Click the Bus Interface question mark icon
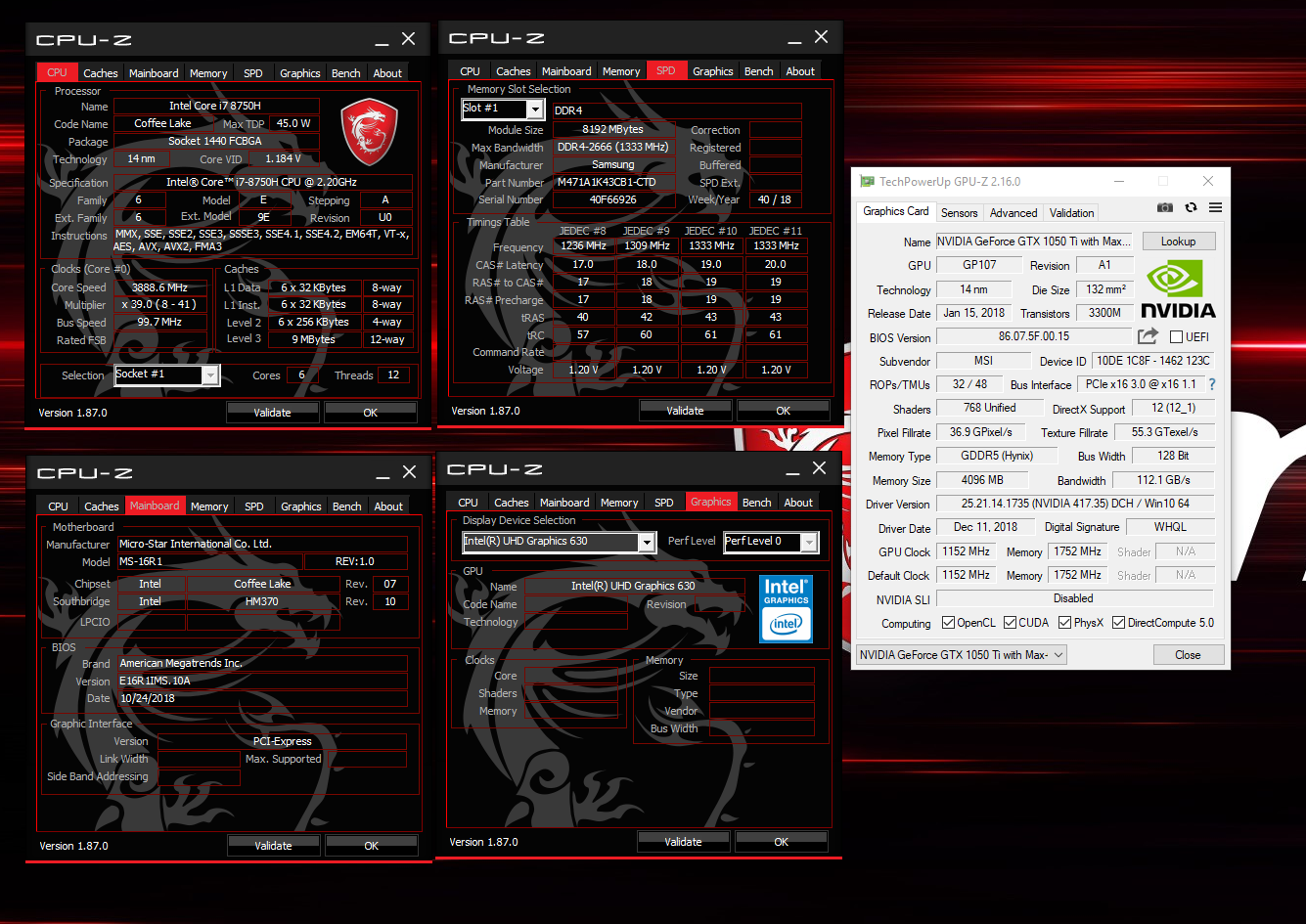This screenshot has width=1306, height=924. pyautogui.click(x=1212, y=384)
